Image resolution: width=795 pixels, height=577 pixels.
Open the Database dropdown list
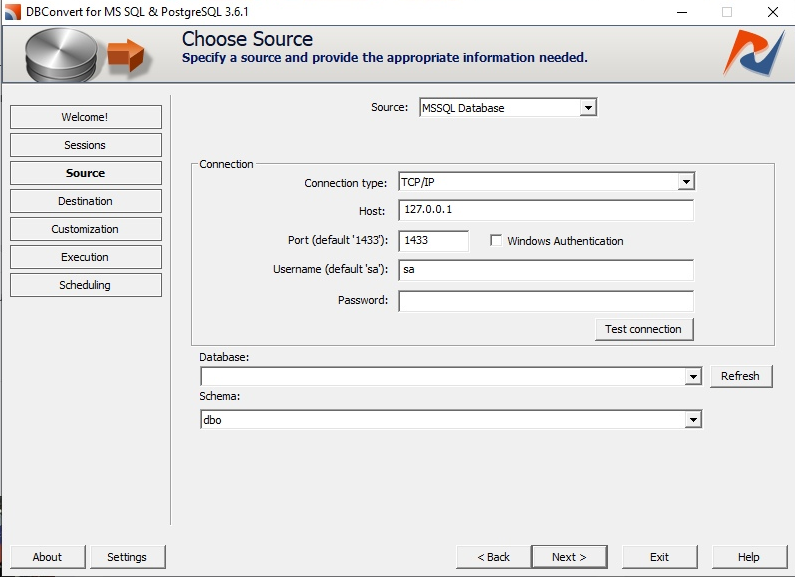(x=451, y=376)
